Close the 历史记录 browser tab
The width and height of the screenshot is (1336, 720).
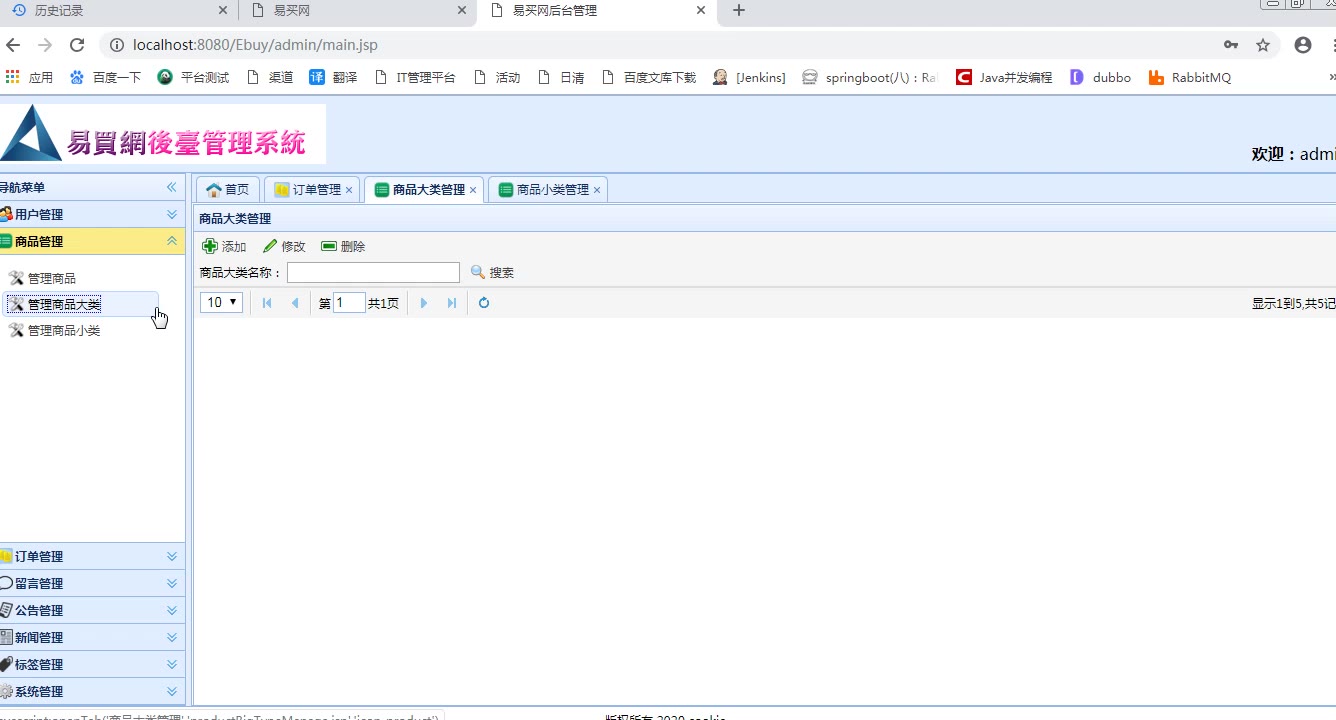223,11
